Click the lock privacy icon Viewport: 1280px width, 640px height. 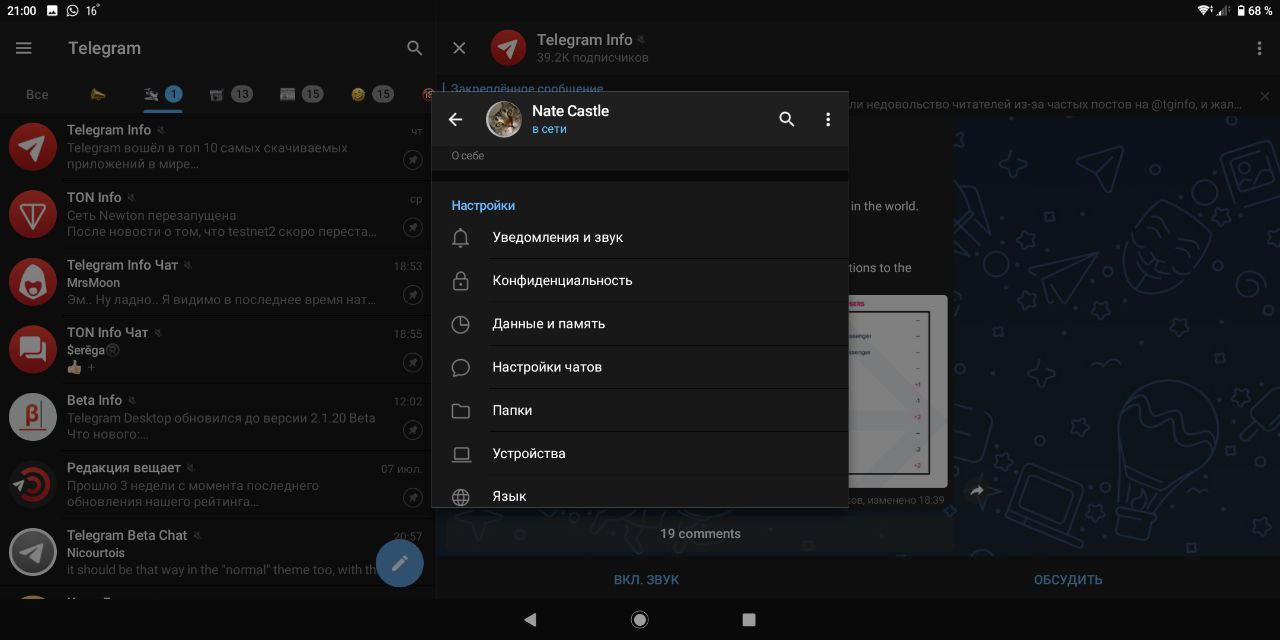tap(461, 281)
